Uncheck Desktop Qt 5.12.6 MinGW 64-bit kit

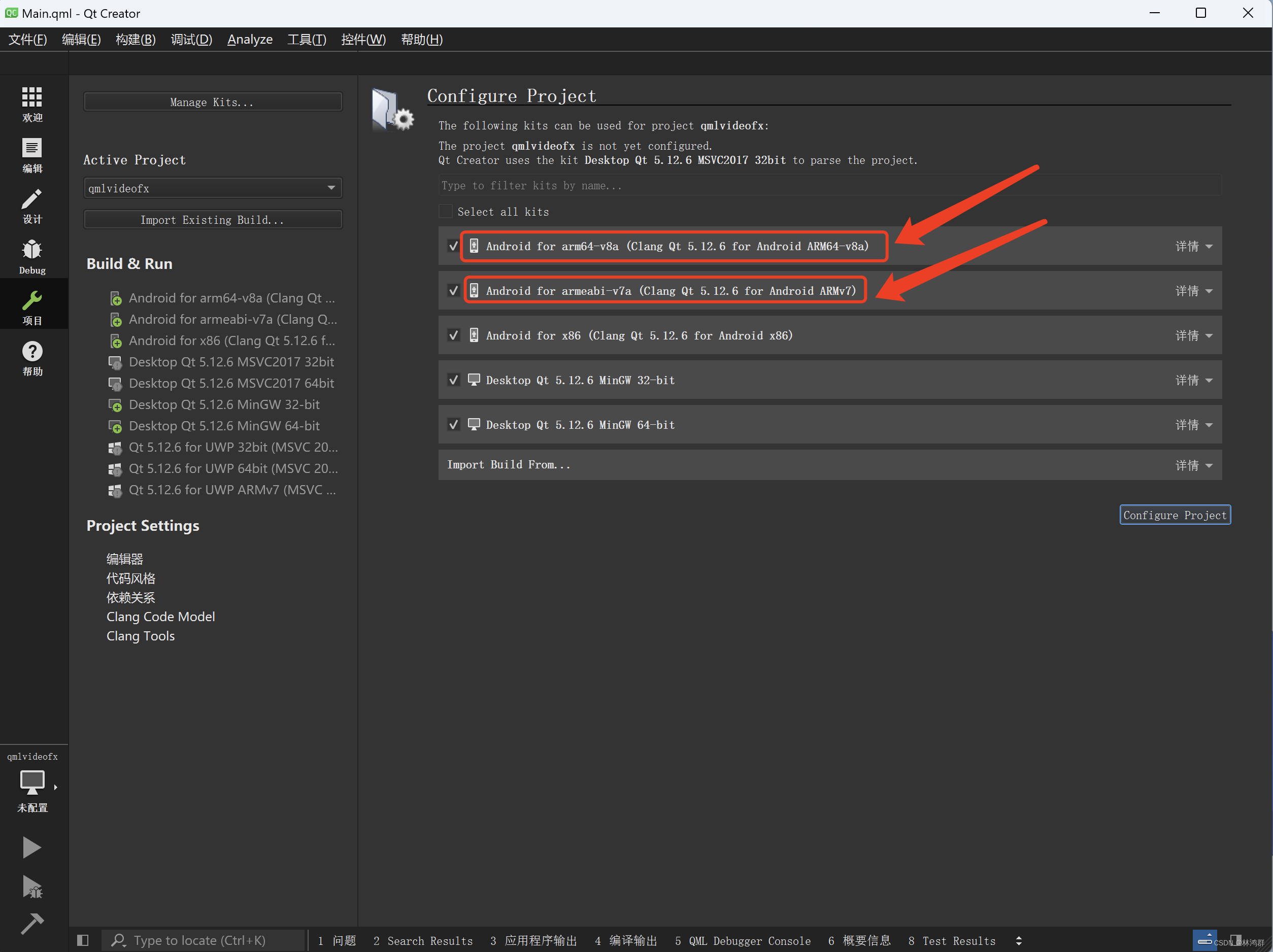453,425
